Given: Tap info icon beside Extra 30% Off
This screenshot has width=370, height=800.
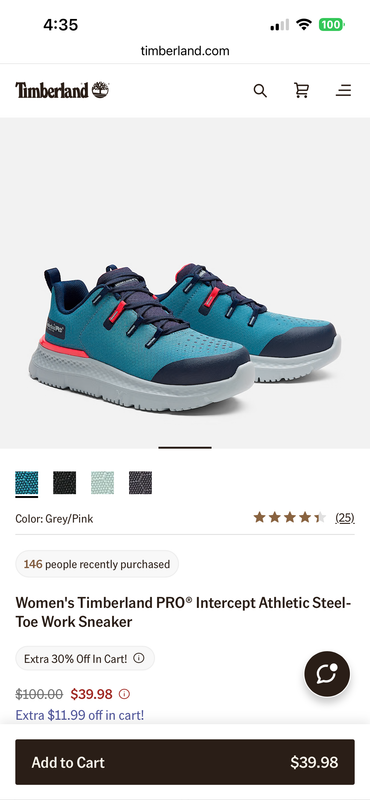Looking at the screenshot, I should pyautogui.click(x=139, y=658).
